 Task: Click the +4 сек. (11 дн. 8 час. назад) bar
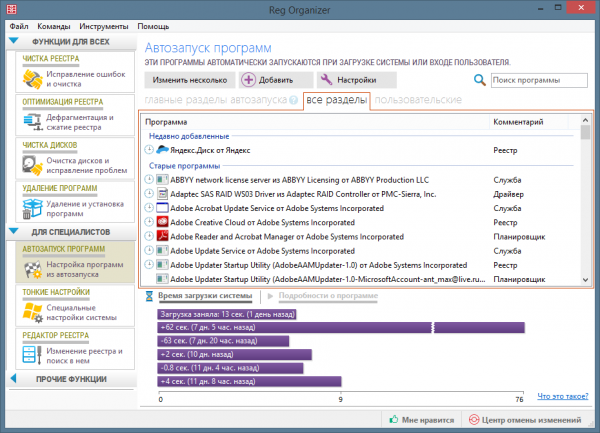pyautogui.click(x=249, y=381)
